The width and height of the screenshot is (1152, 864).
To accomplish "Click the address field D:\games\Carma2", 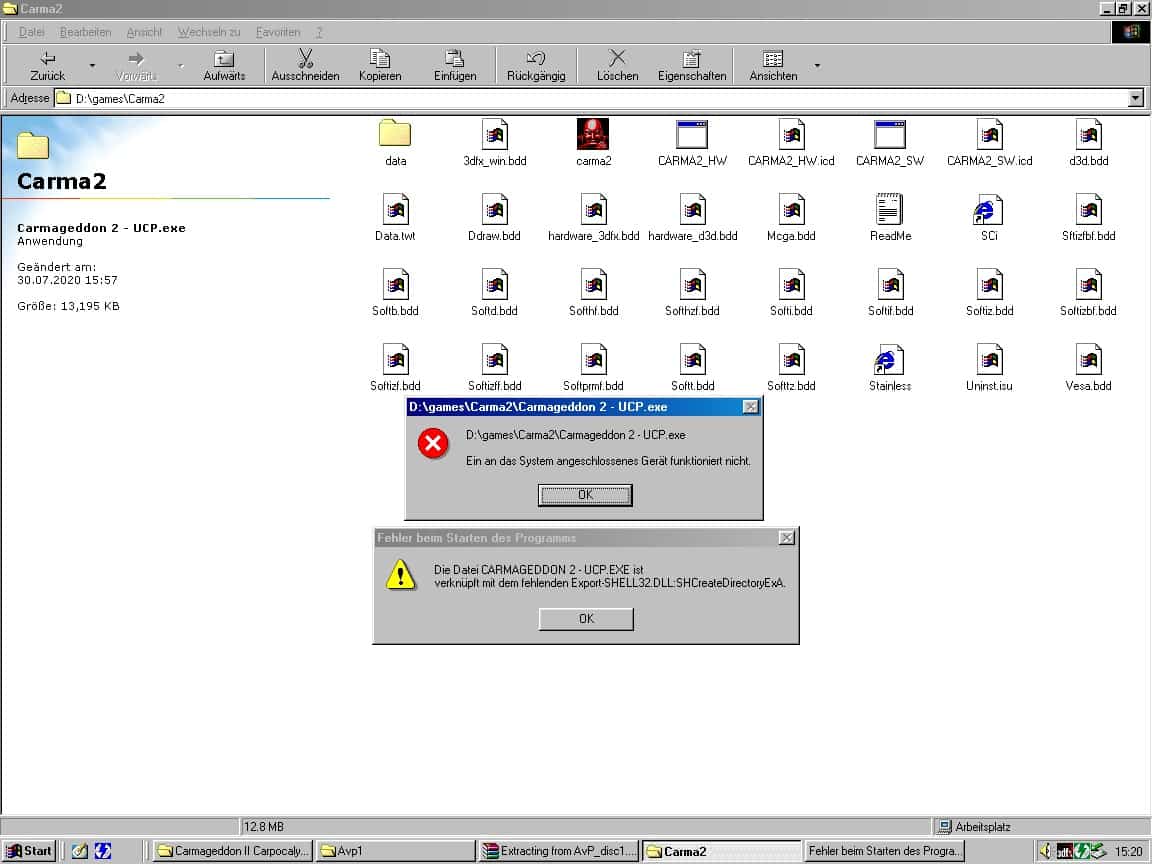I will (591, 98).
